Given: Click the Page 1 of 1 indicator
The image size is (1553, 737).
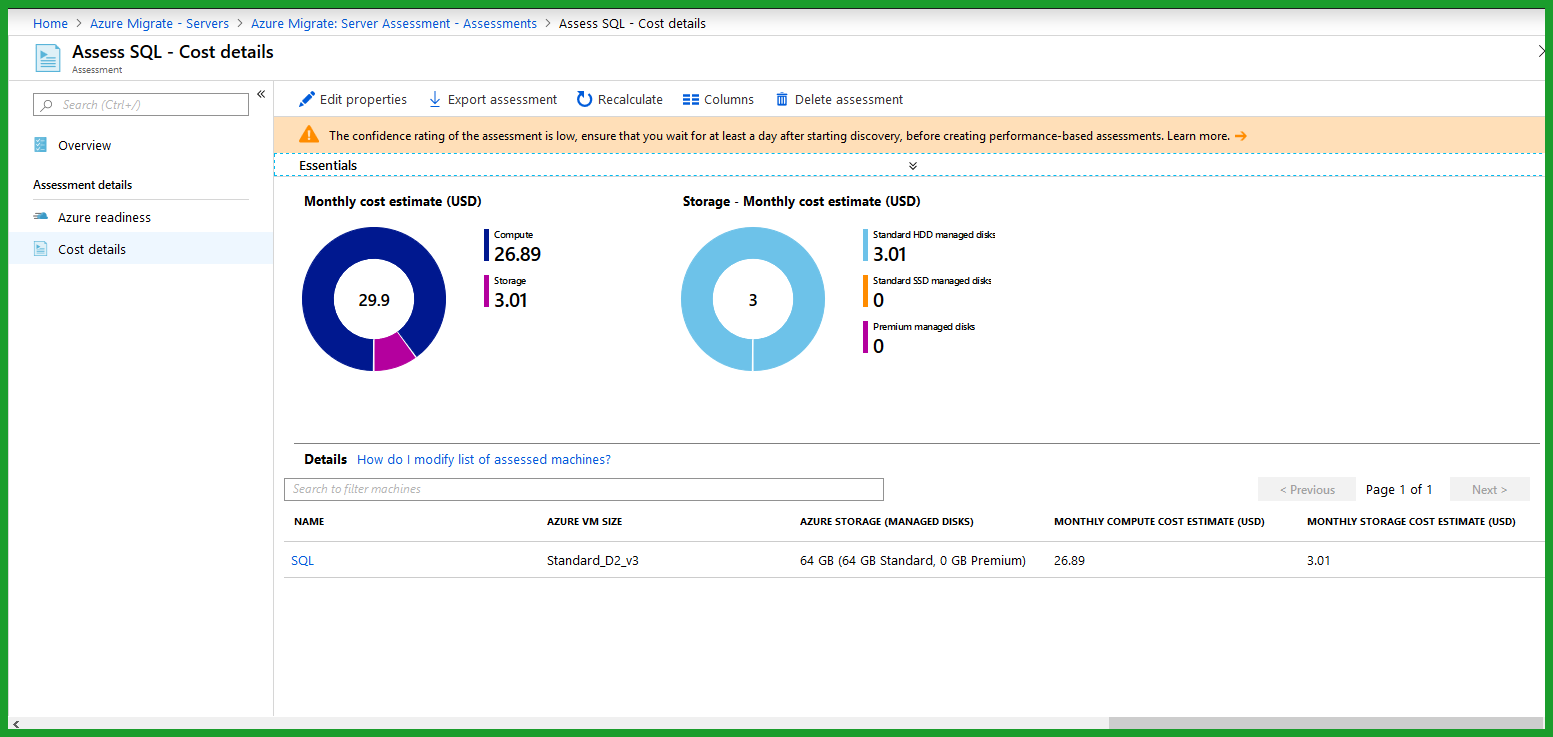Looking at the screenshot, I should point(1399,489).
